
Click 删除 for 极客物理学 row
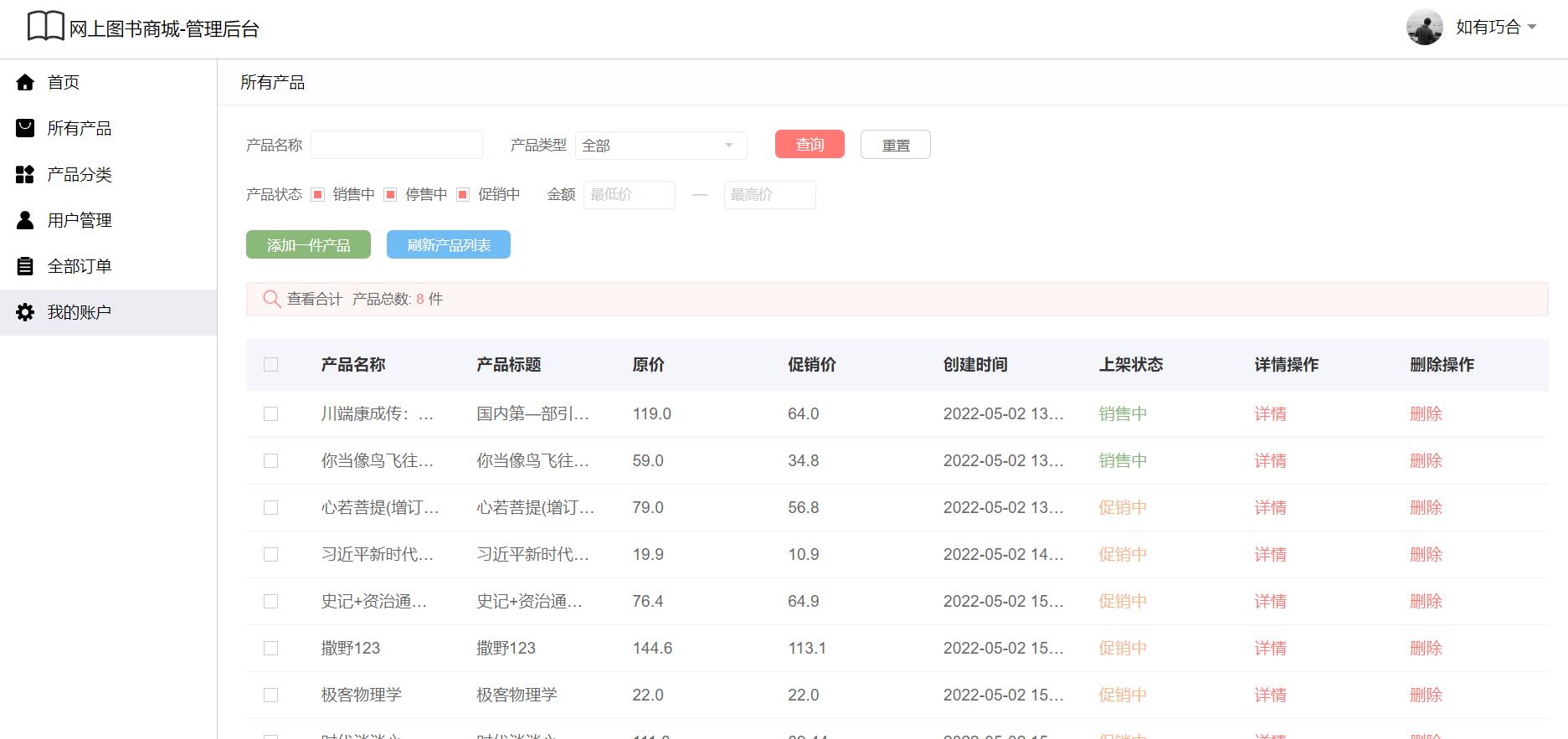pyautogui.click(x=1426, y=695)
